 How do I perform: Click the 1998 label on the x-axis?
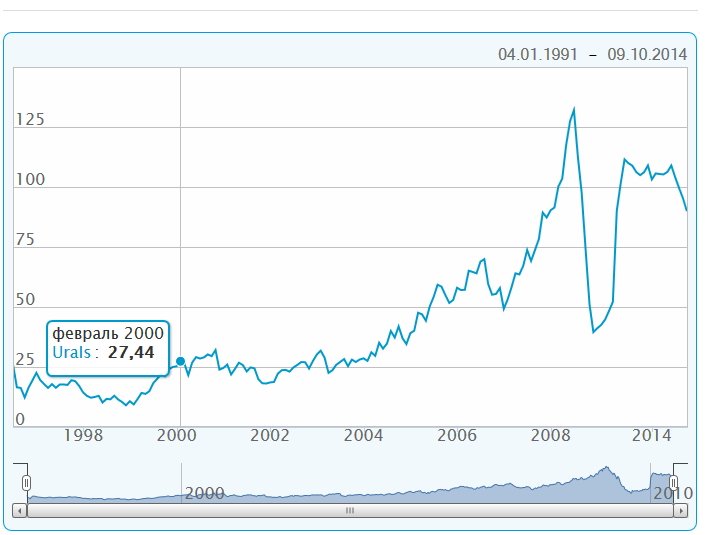coord(83,435)
